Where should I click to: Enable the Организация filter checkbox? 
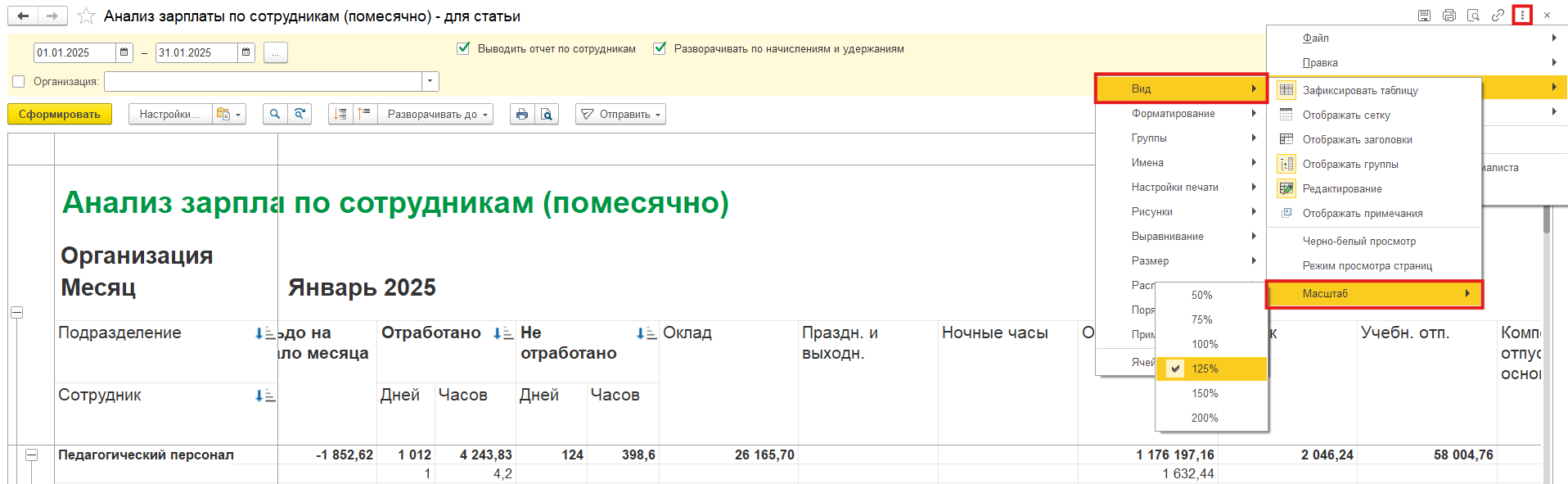pos(19,81)
